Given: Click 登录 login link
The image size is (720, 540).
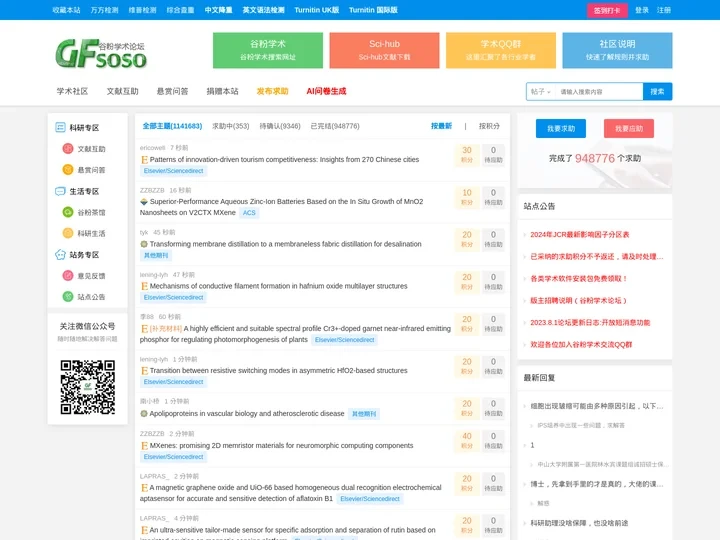Looking at the screenshot, I should pyautogui.click(x=642, y=10).
